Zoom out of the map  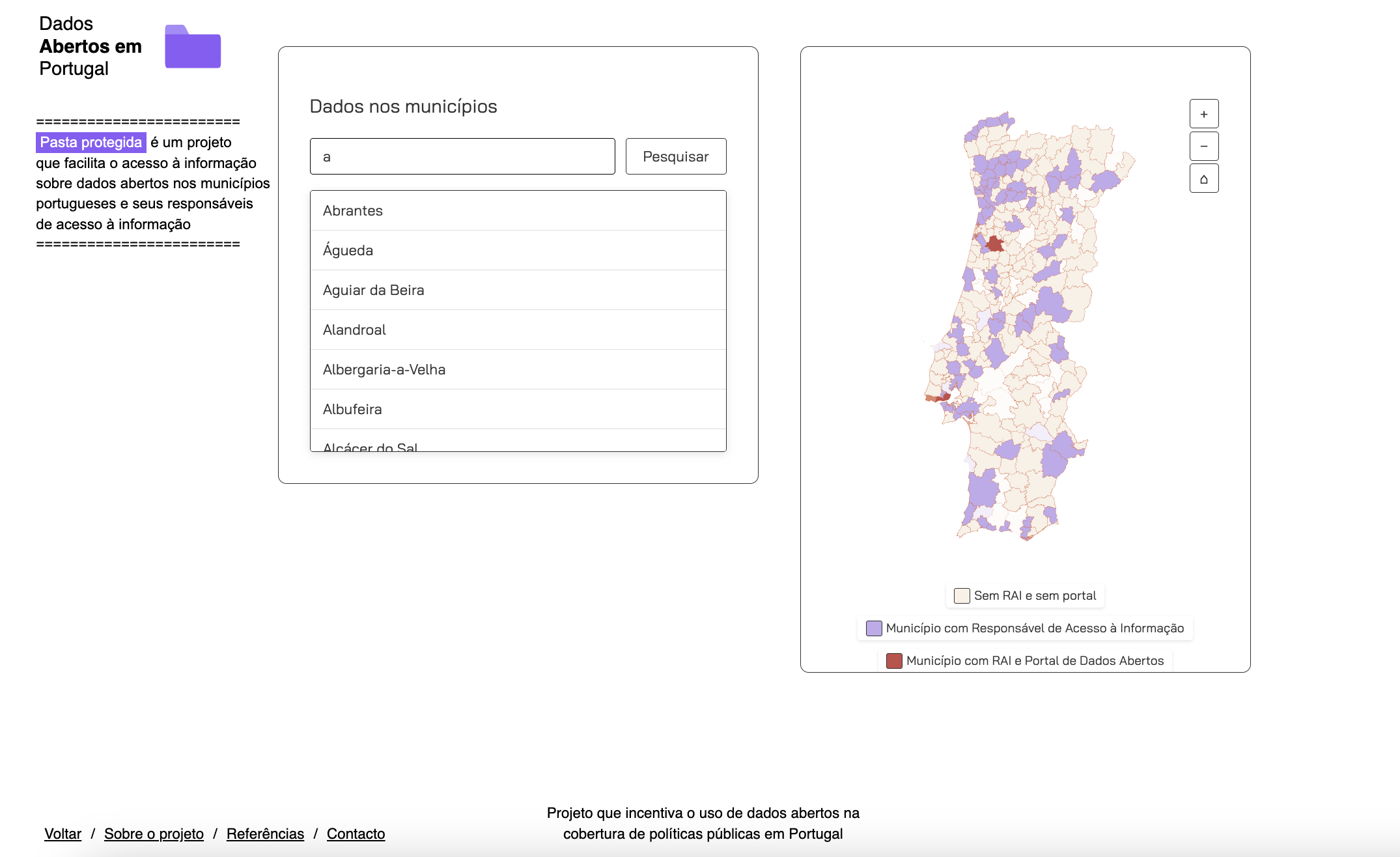point(1203,146)
